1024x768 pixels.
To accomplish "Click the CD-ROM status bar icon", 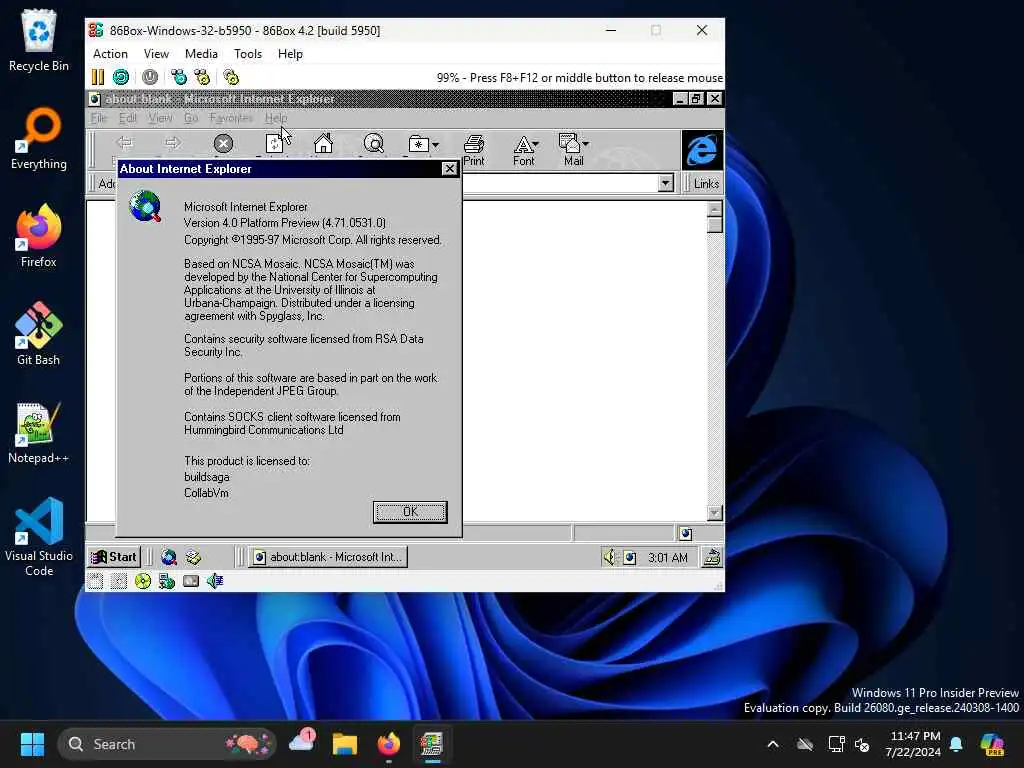I will [x=142, y=581].
